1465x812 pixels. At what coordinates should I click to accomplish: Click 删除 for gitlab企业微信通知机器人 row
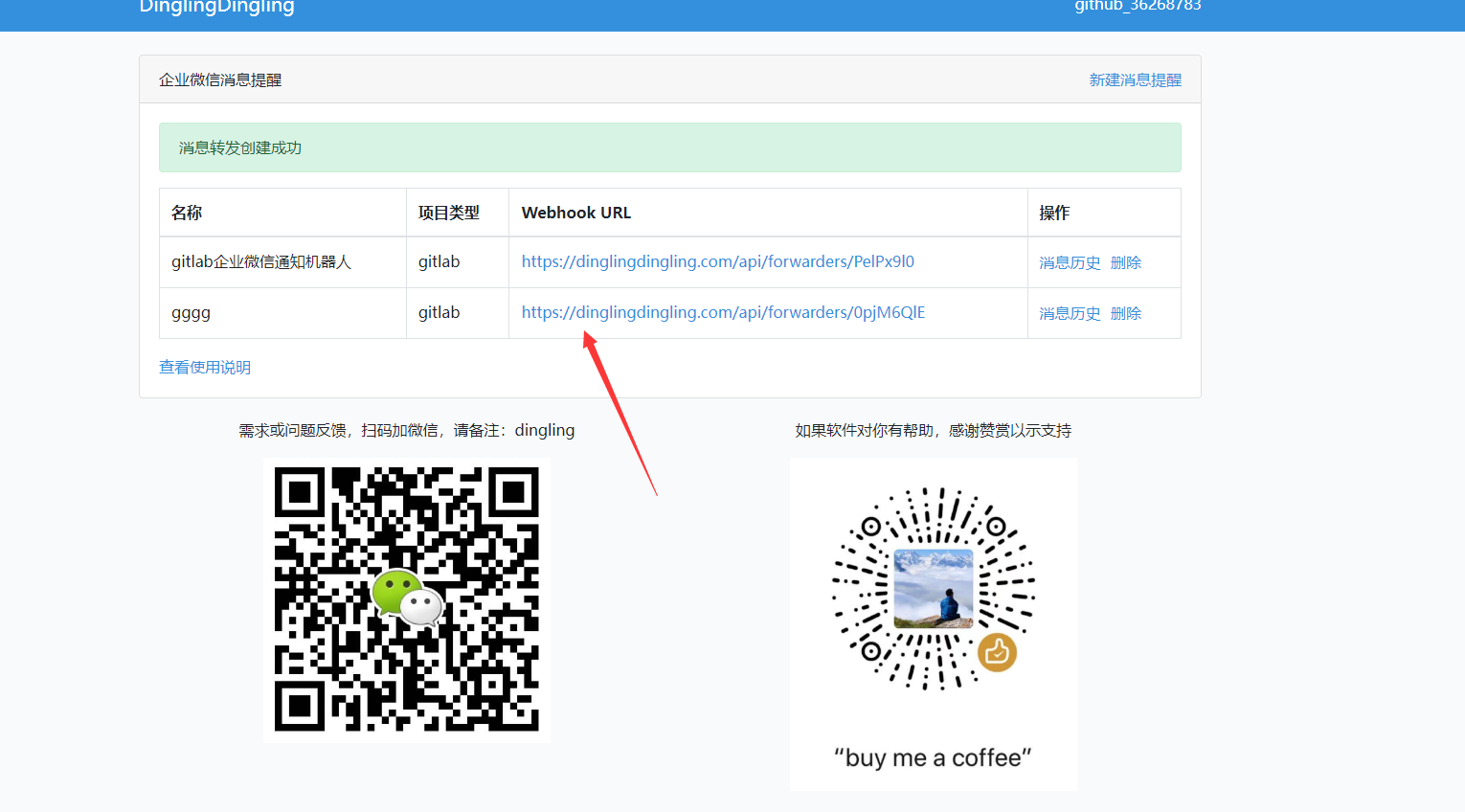[x=1126, y=262]
